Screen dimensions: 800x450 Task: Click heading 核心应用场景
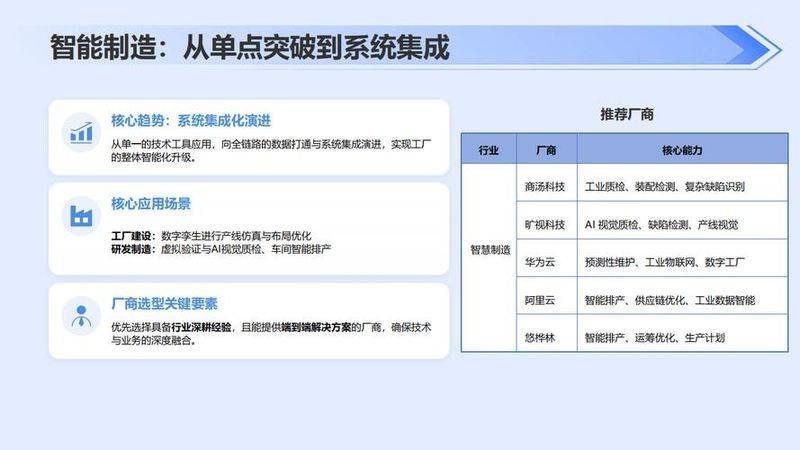(x=151, y=204)
